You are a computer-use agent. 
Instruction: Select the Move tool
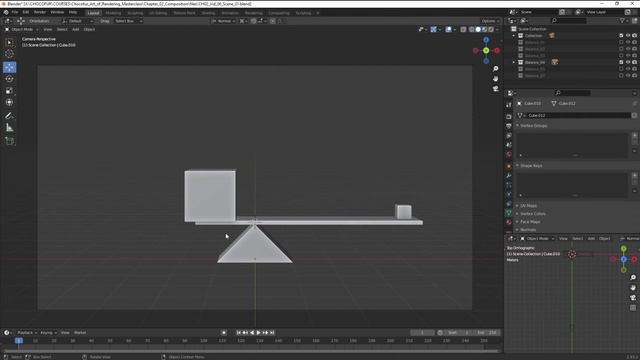click(x=9, y=67)
